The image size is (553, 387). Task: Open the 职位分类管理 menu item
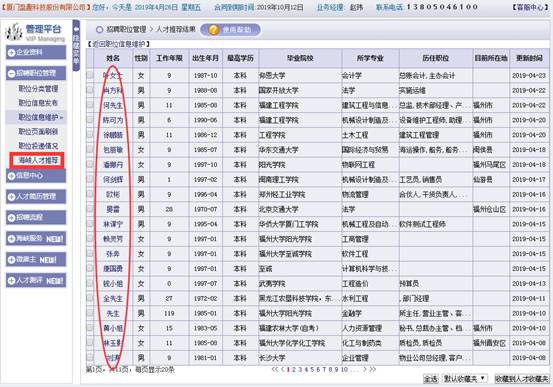point(38,89)
